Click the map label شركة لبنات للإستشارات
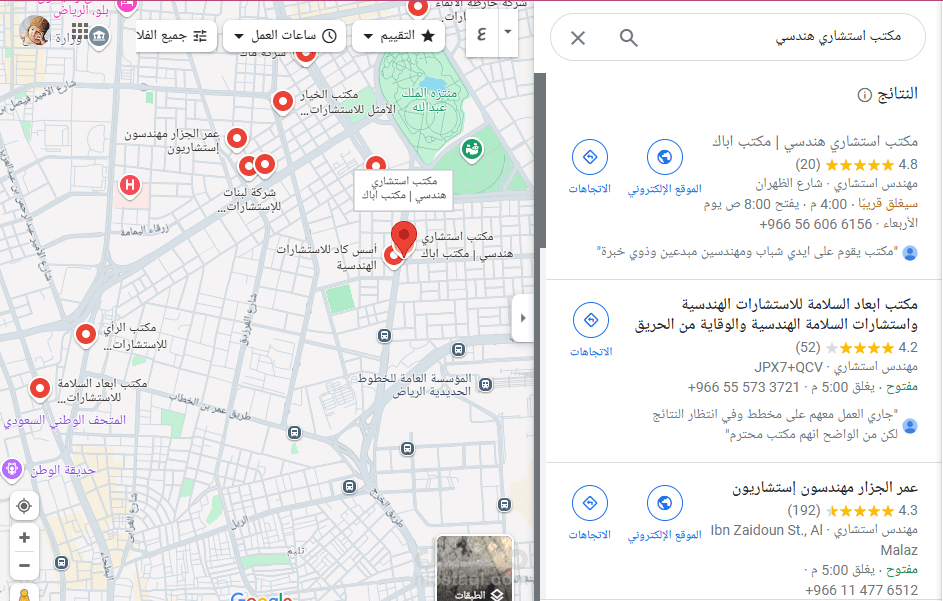Screen dimensions: 943x601 (249, 199)
